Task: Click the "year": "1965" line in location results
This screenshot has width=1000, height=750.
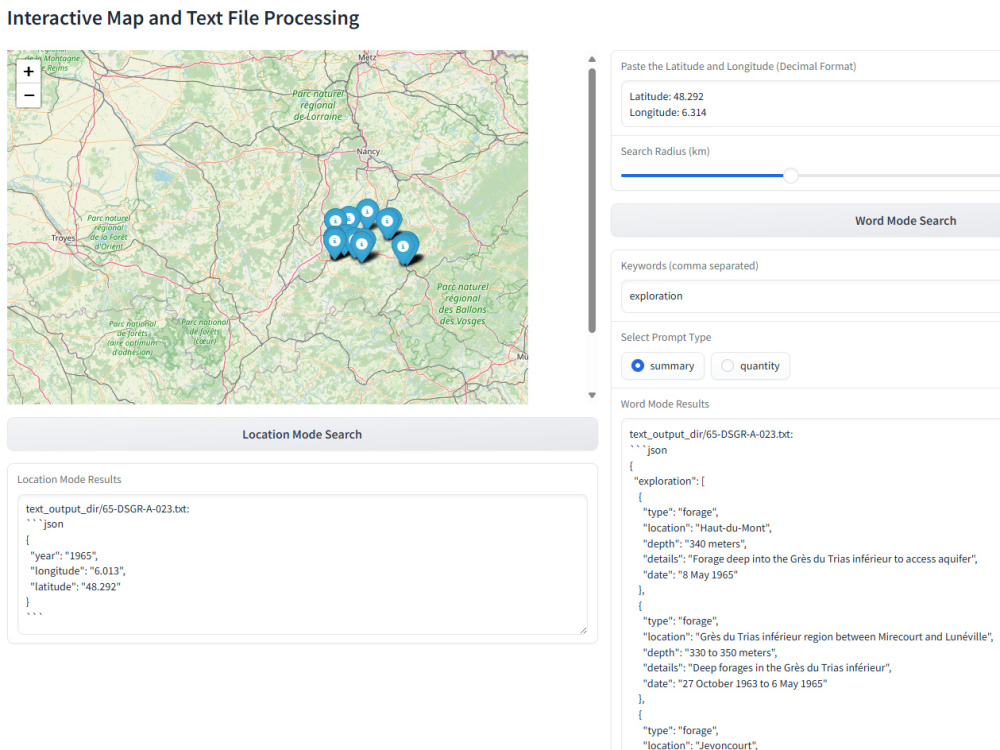Action: click(64, 555)
